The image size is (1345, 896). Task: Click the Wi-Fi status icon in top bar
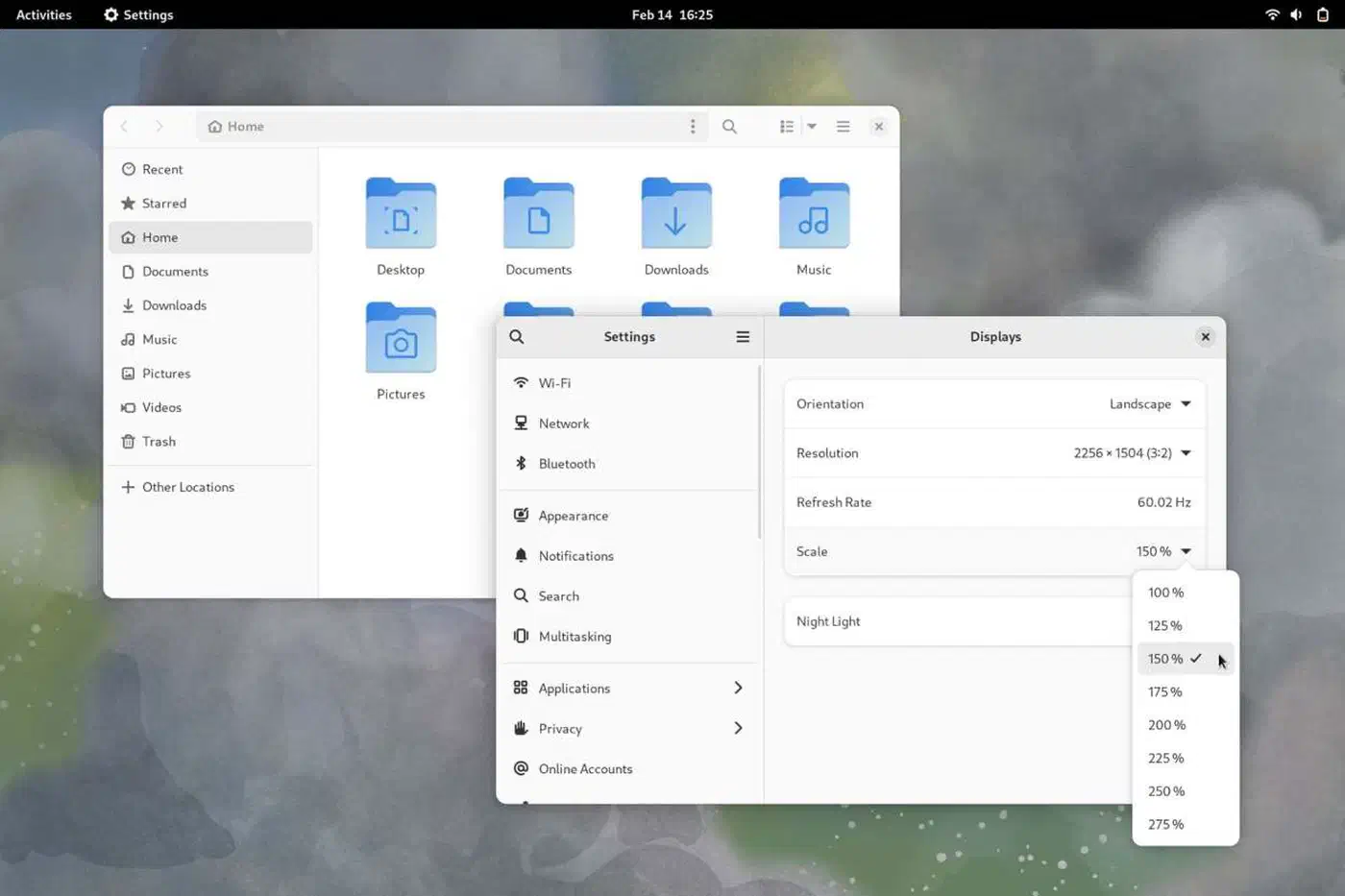[x=1272, y=14]
